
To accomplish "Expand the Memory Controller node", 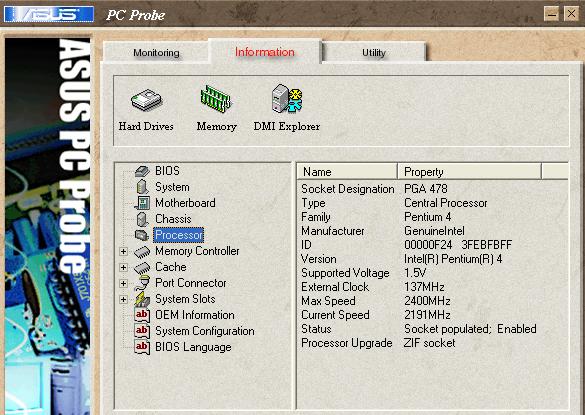I will tap(123, 252).
